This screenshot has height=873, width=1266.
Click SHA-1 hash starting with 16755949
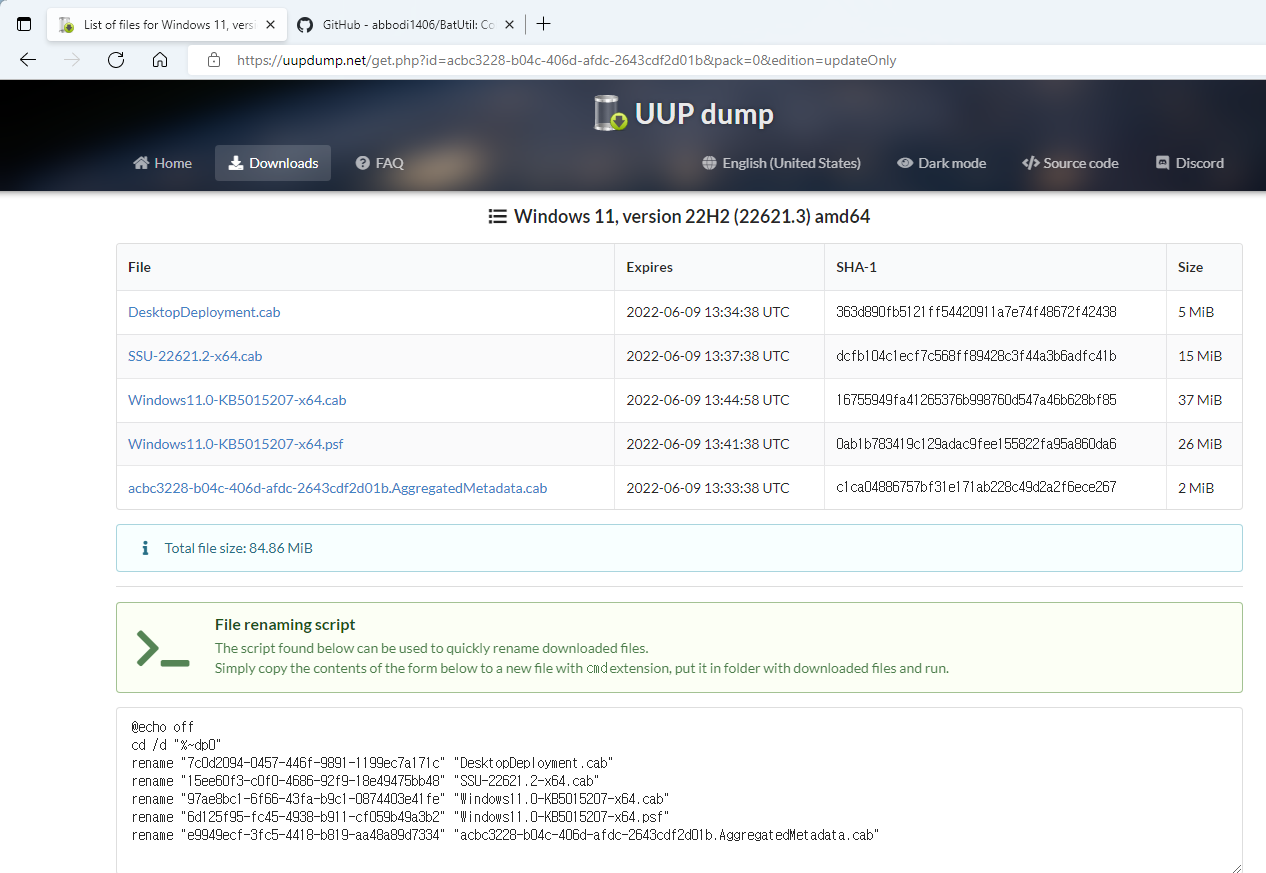point(976,400)
